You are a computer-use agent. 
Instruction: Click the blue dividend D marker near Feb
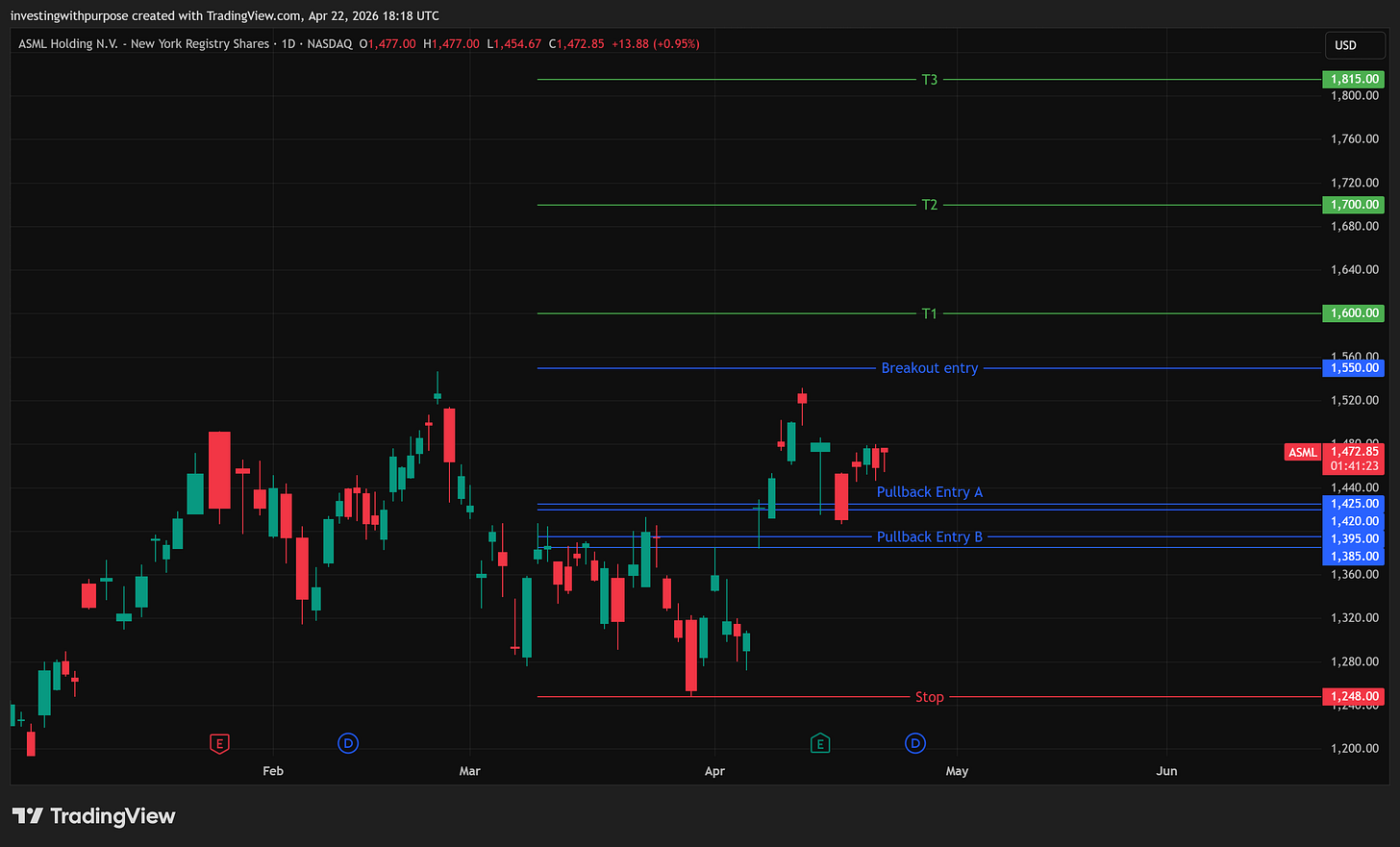click(x=348, y=743)
